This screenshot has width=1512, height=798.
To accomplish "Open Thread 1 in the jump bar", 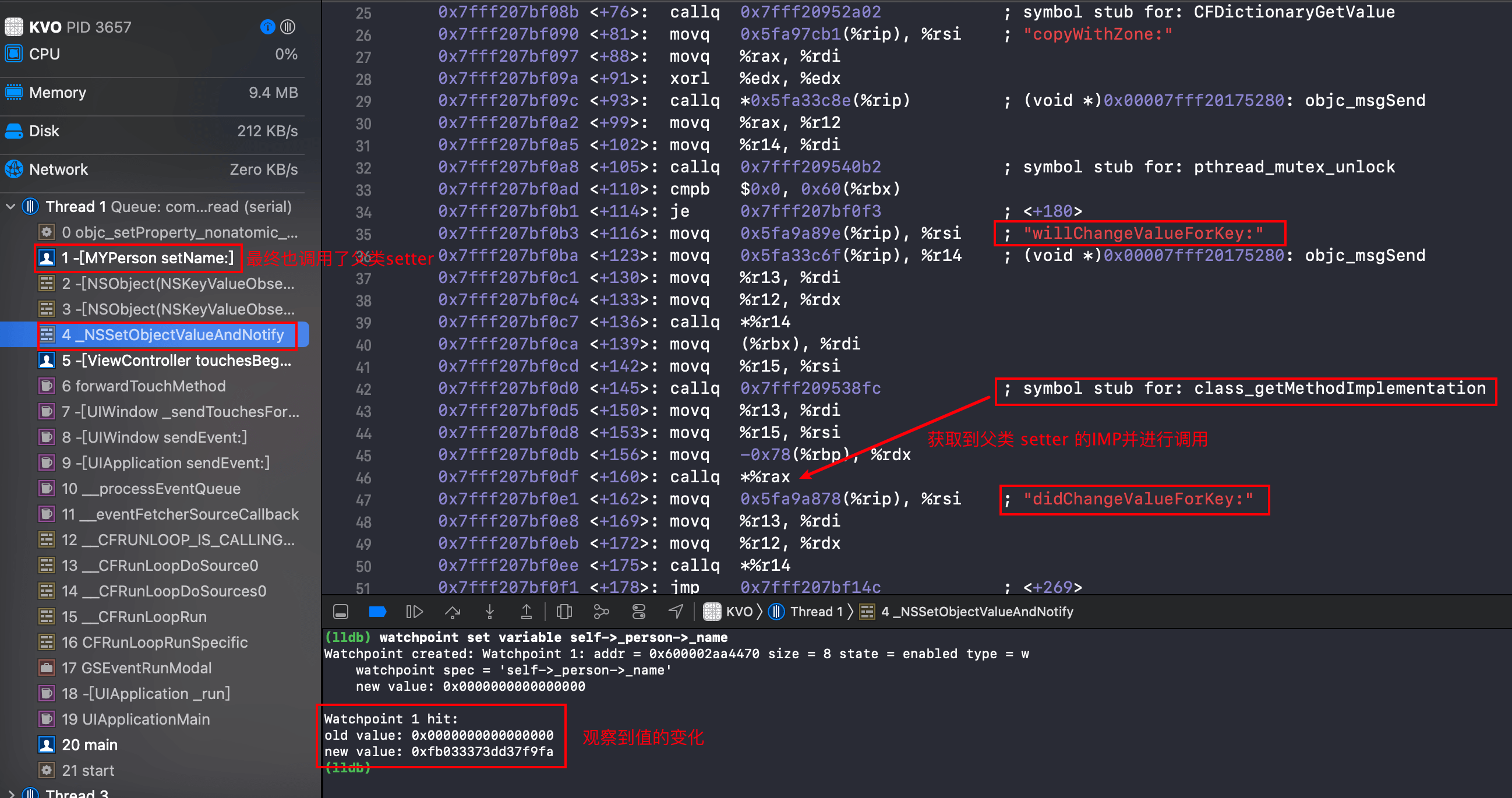I will coord(806,612).
